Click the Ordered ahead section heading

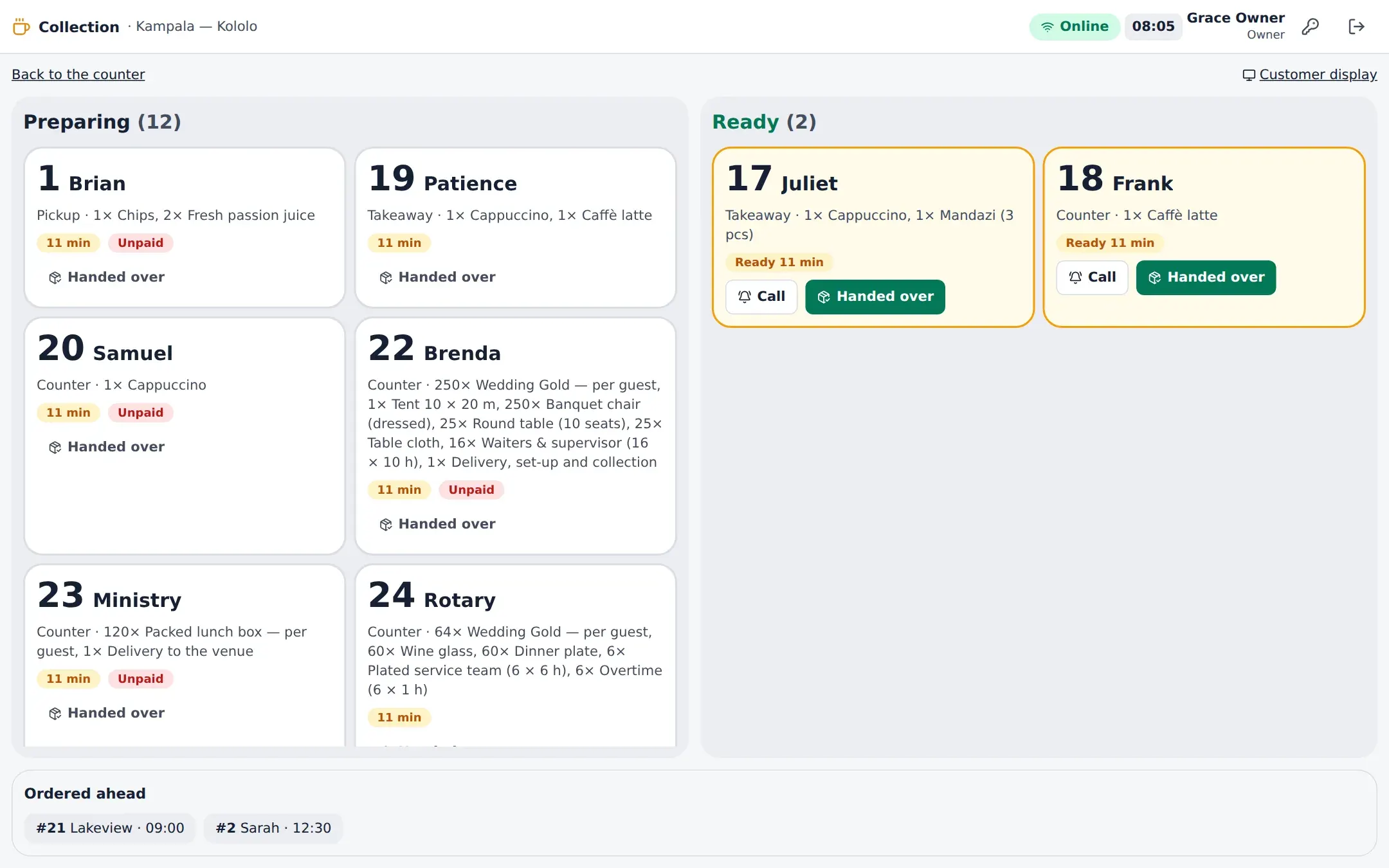[x=85, y=793]
